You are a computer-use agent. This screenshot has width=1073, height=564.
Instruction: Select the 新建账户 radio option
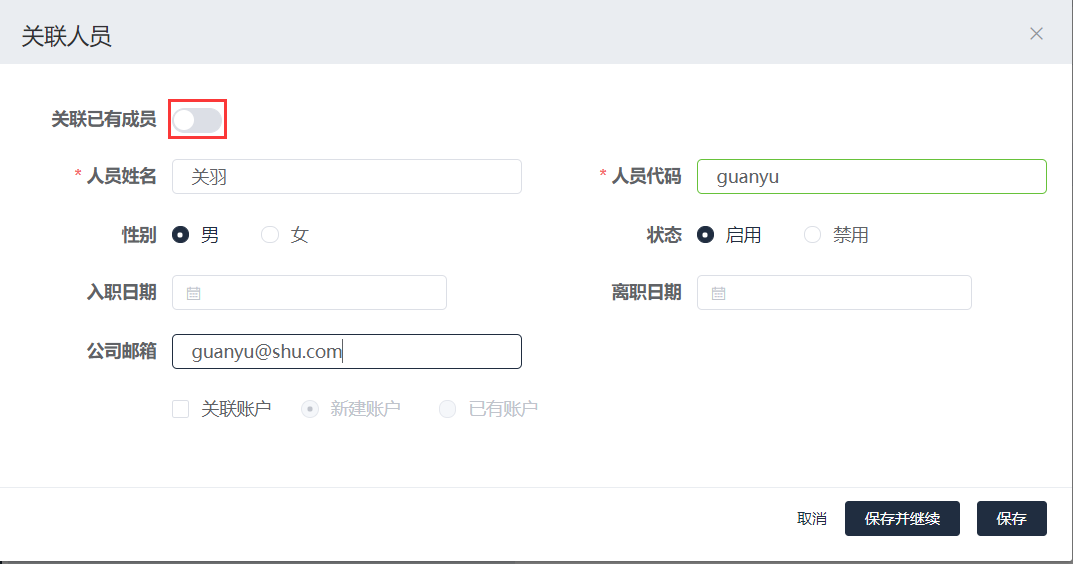click(x=310, y=409)
